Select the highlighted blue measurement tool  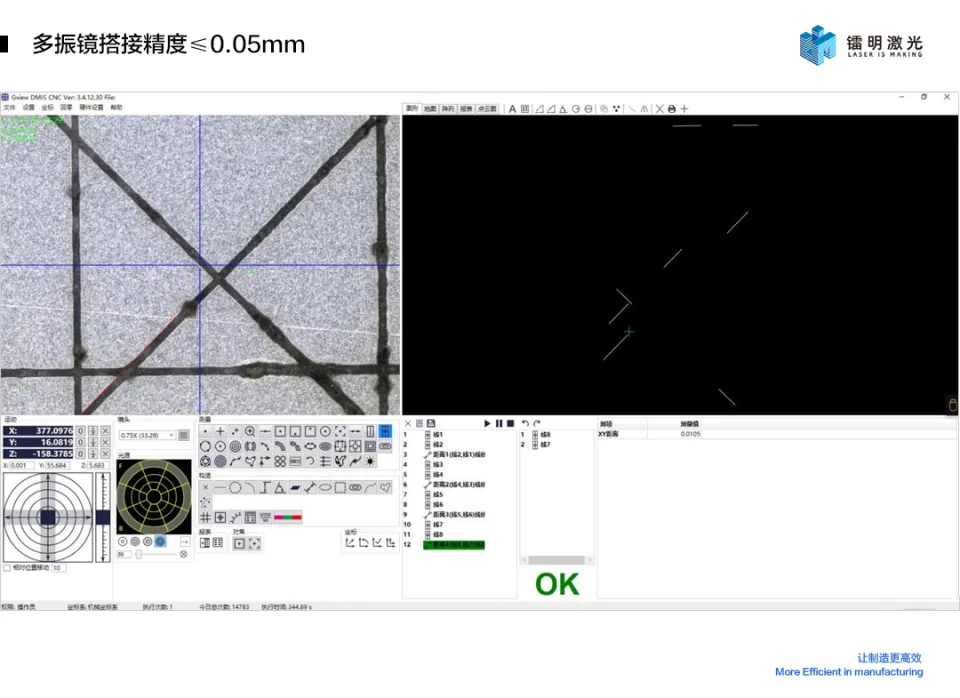click(385, 431)
